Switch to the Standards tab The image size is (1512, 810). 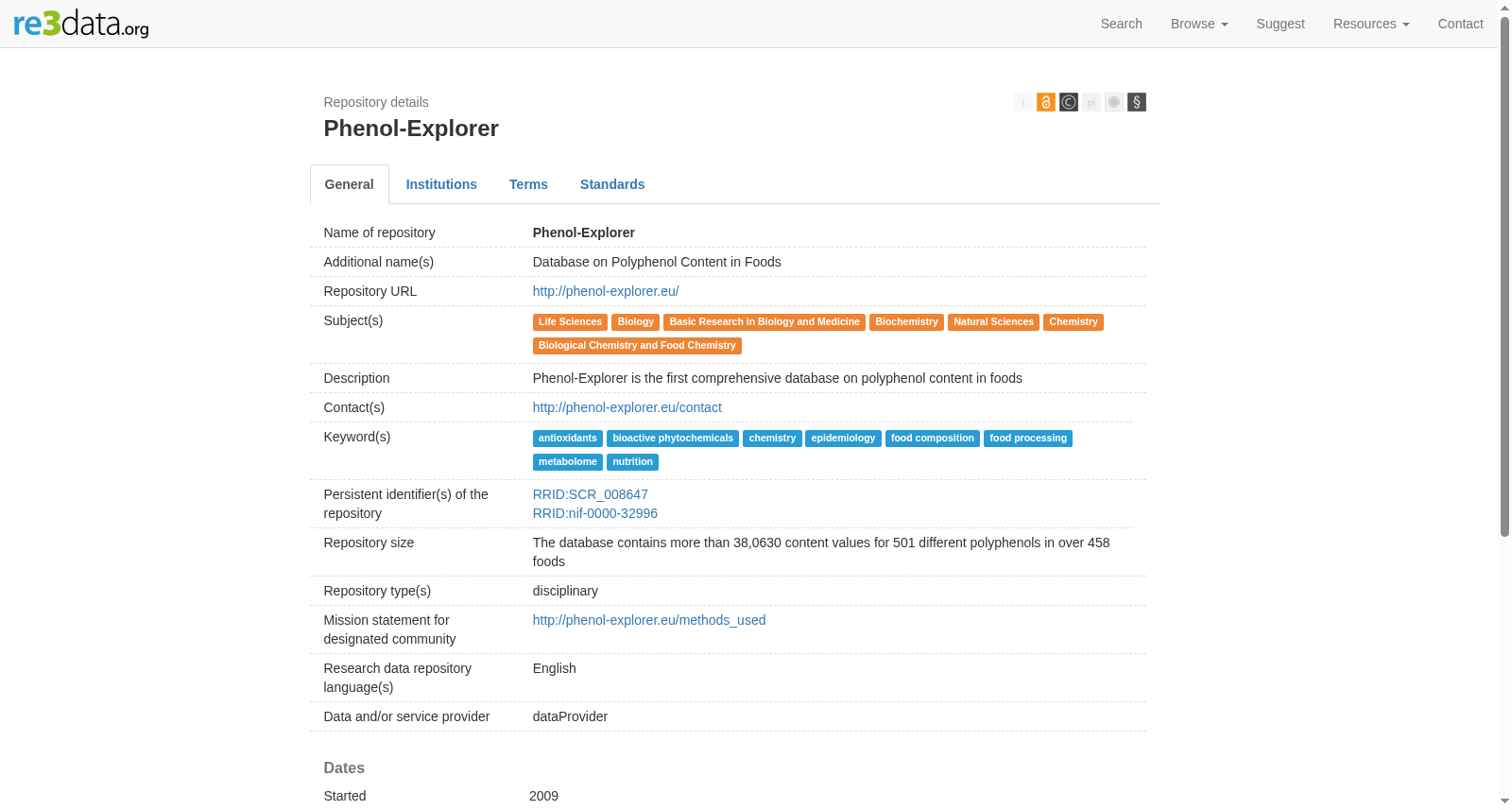[612, 184]
